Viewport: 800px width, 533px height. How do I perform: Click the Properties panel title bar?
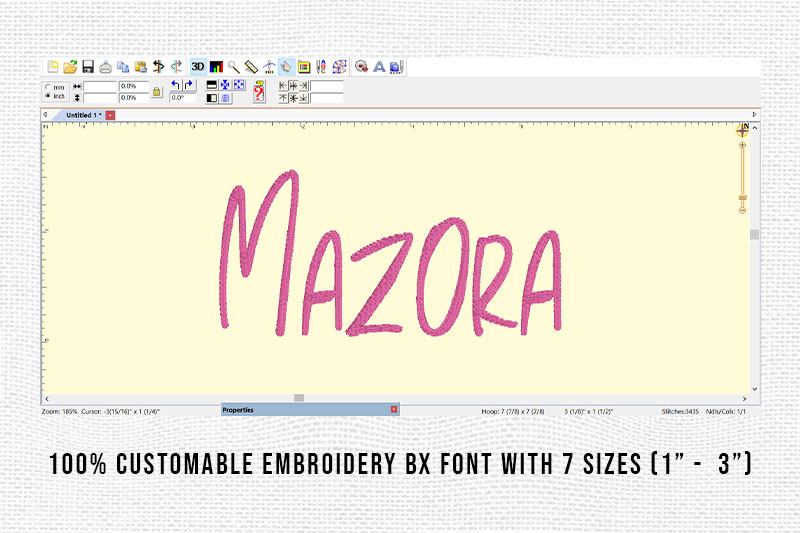(310, 410)
